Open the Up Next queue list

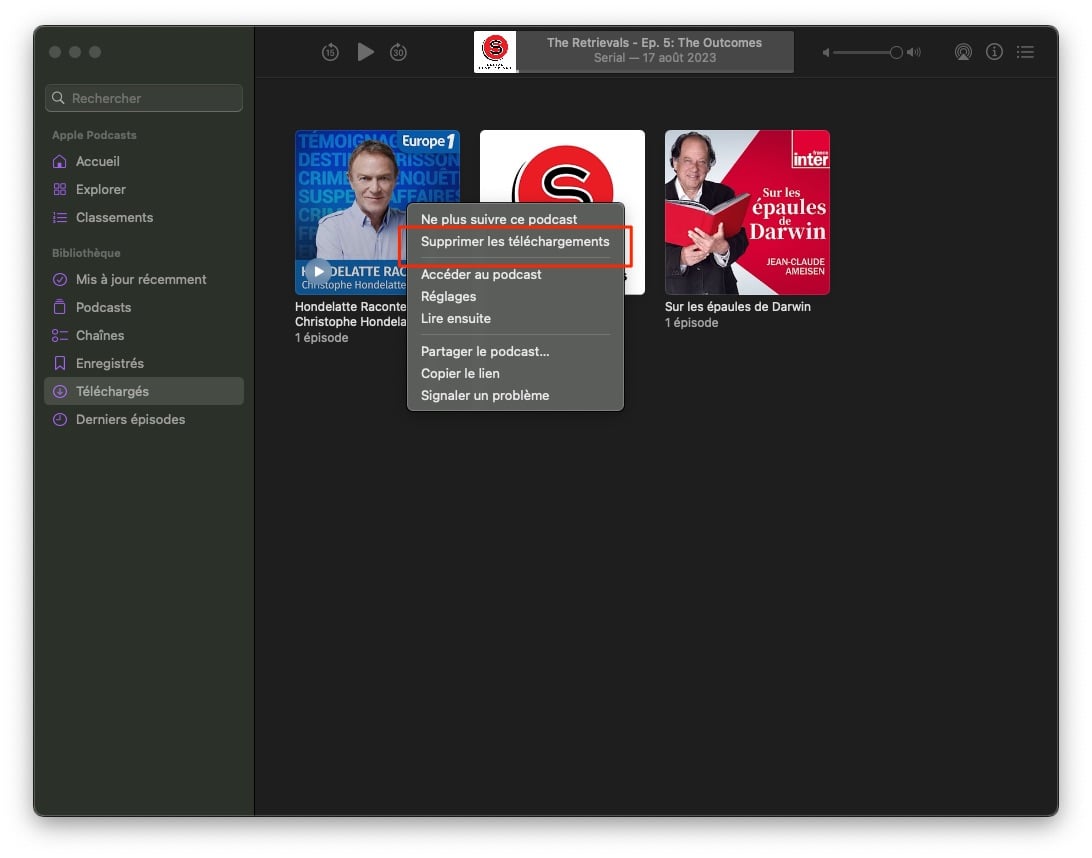(1025, 52)
